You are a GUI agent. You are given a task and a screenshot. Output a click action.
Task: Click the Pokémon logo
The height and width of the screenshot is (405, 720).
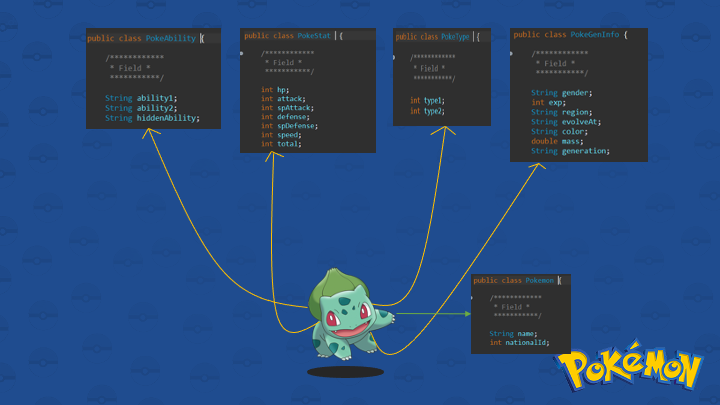[x=629, y=366]
